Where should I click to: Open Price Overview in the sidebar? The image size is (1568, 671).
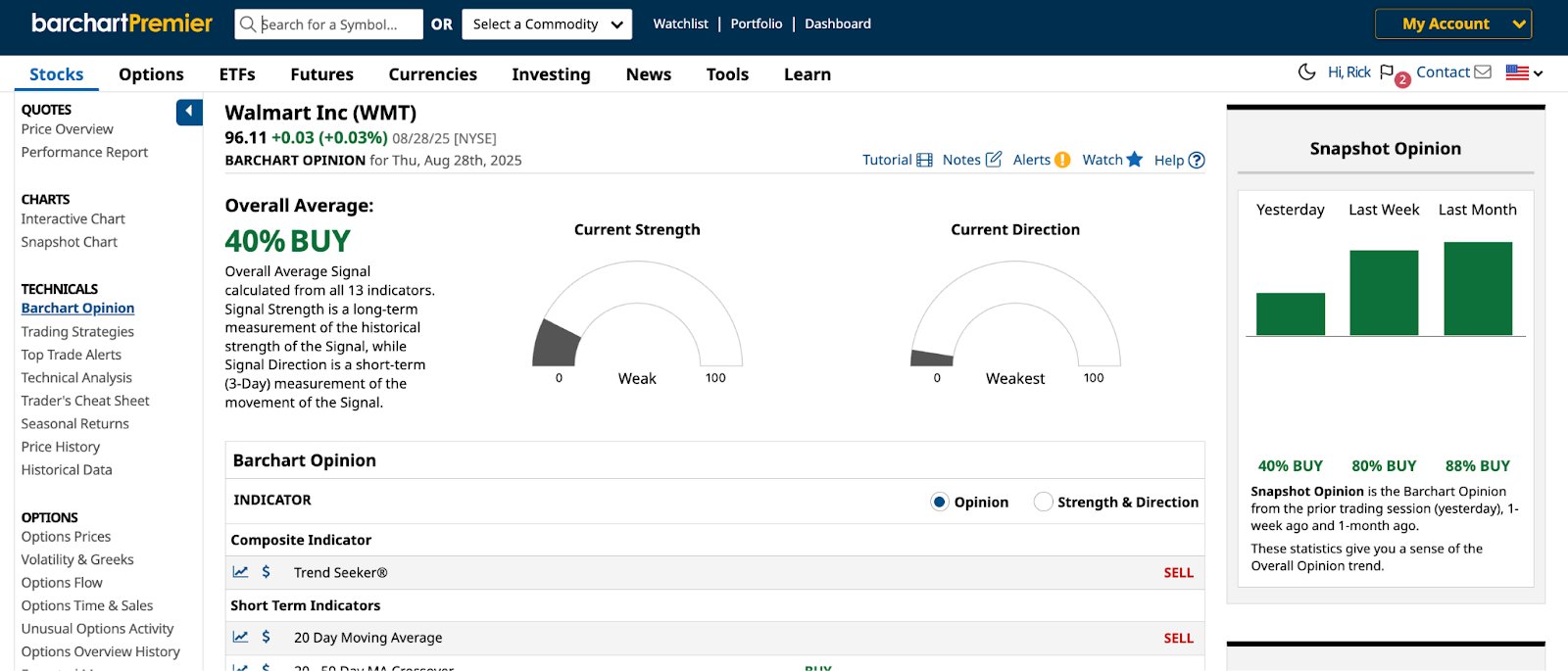68,129
